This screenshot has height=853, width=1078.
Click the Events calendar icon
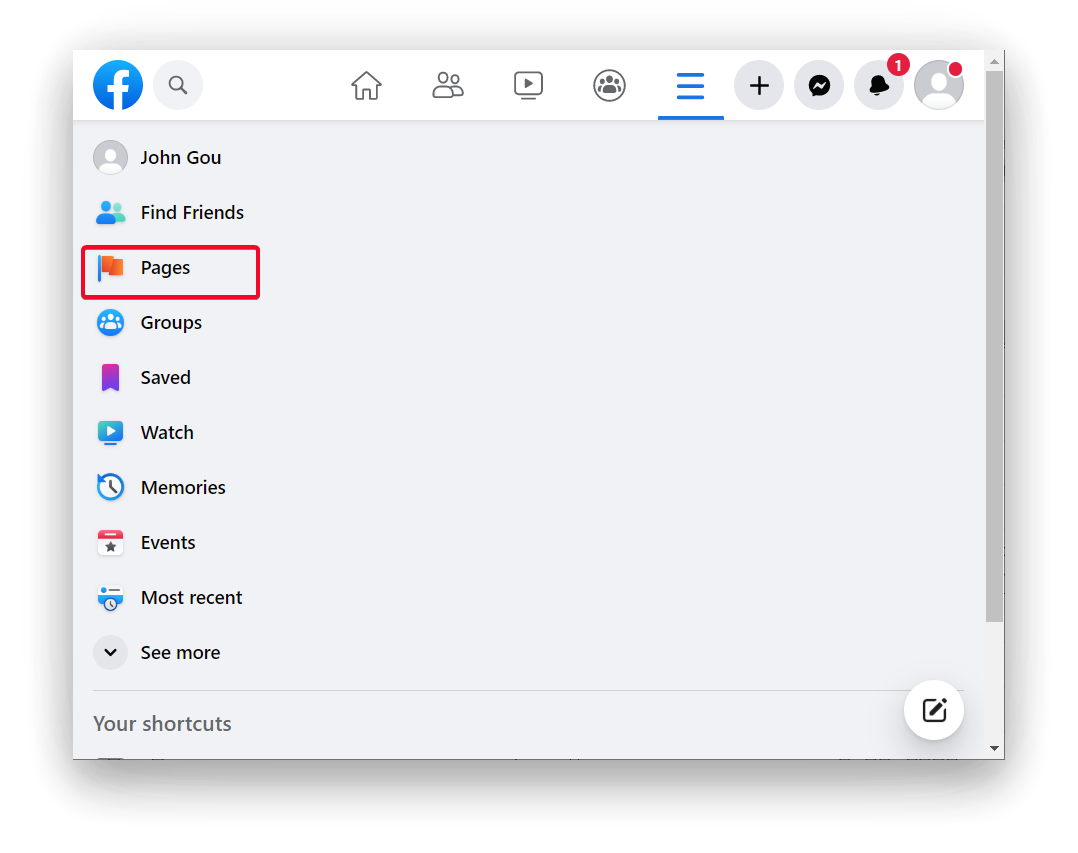pos(111,542)
